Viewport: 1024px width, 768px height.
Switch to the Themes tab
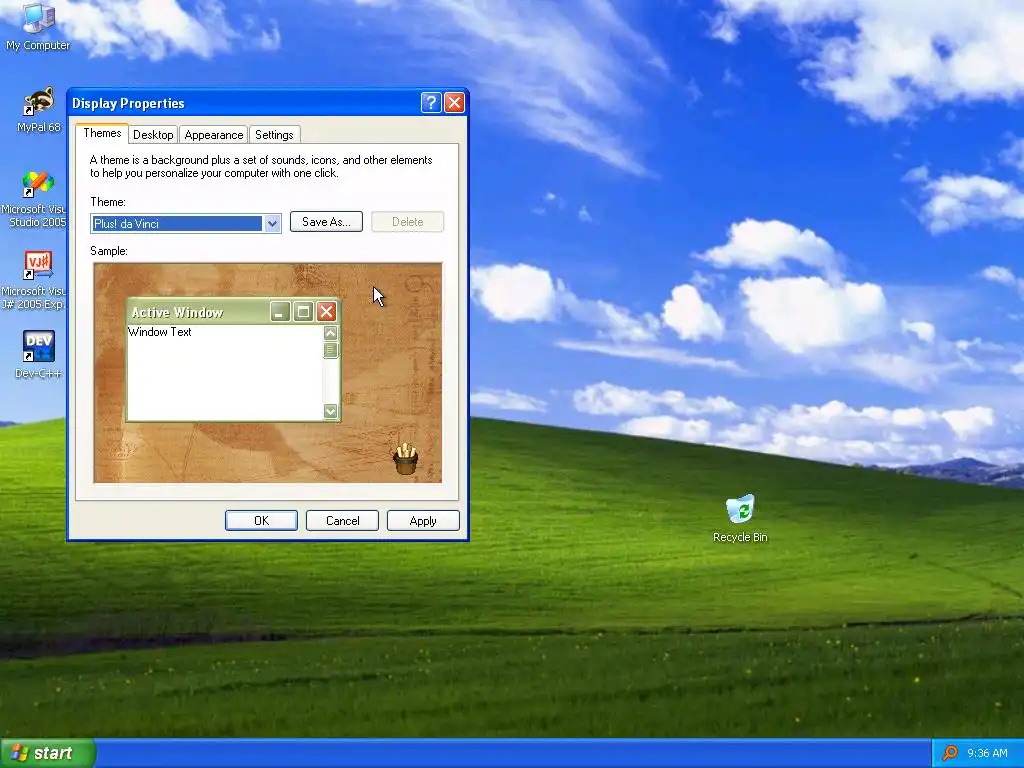(102, 133)
